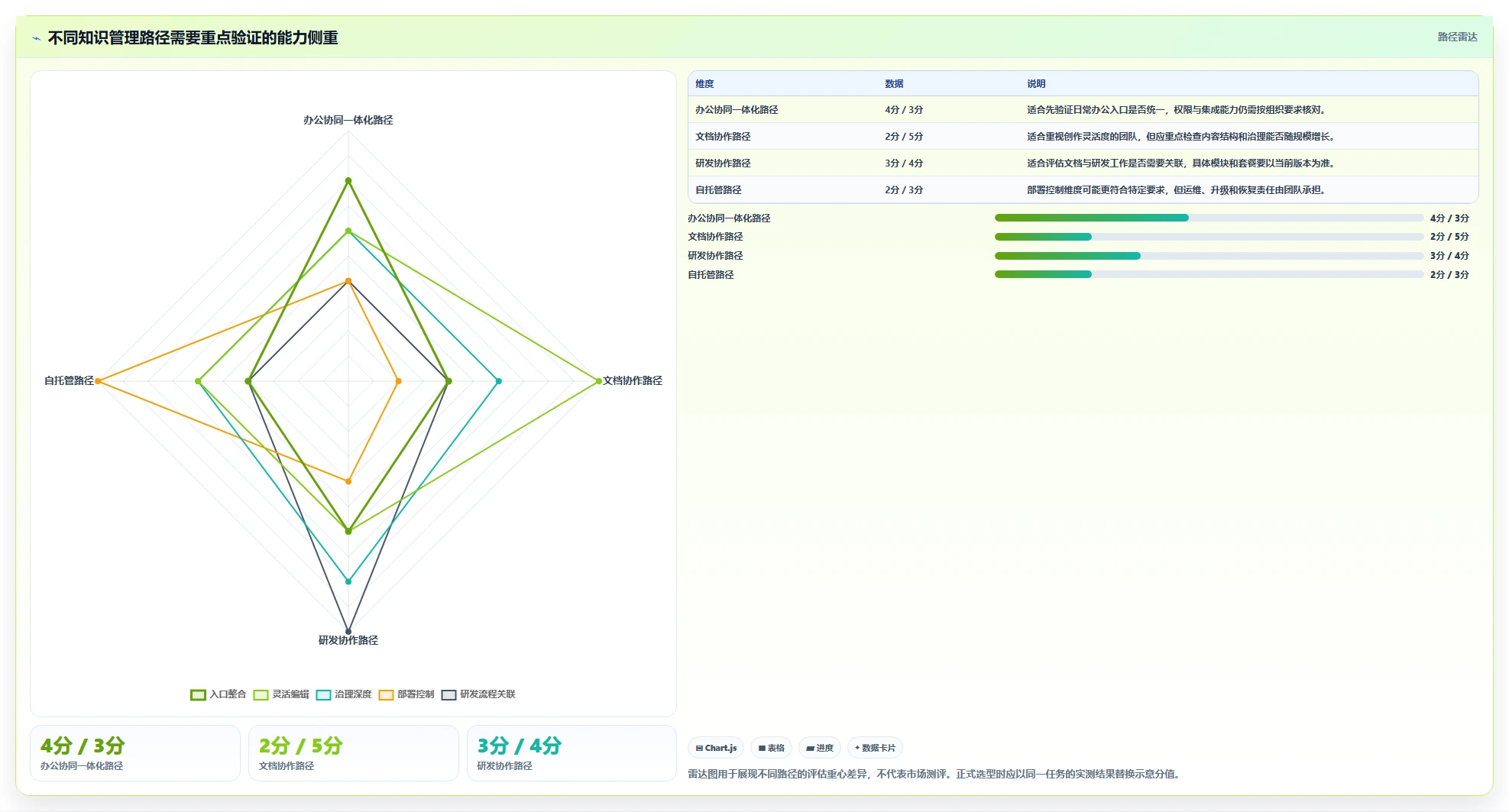The image size is (1509, 812).
Task: Click the 办公协同一体化路径 label in the progress list
Action: 729,218
